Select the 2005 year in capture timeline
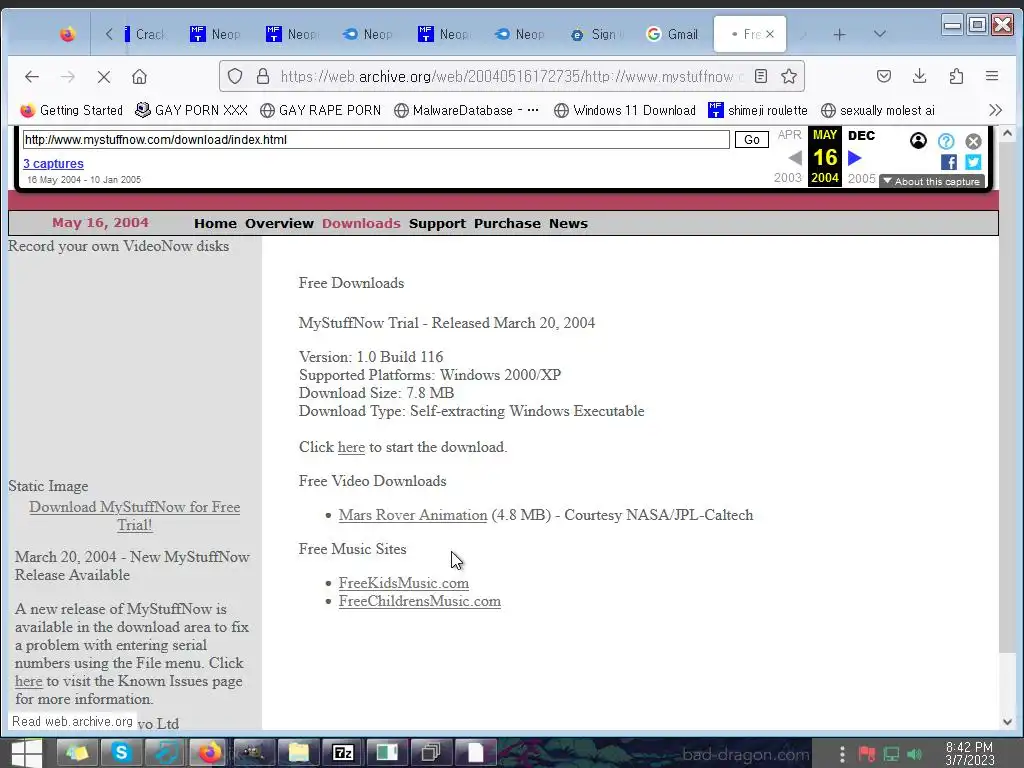 click(861, 179)
